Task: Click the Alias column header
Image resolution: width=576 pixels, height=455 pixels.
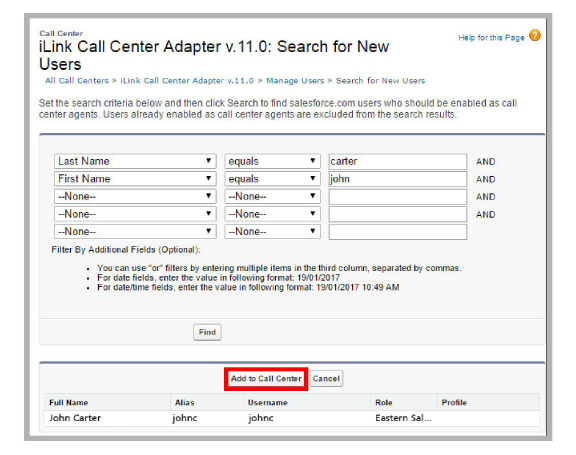Action: coord(184,402)
